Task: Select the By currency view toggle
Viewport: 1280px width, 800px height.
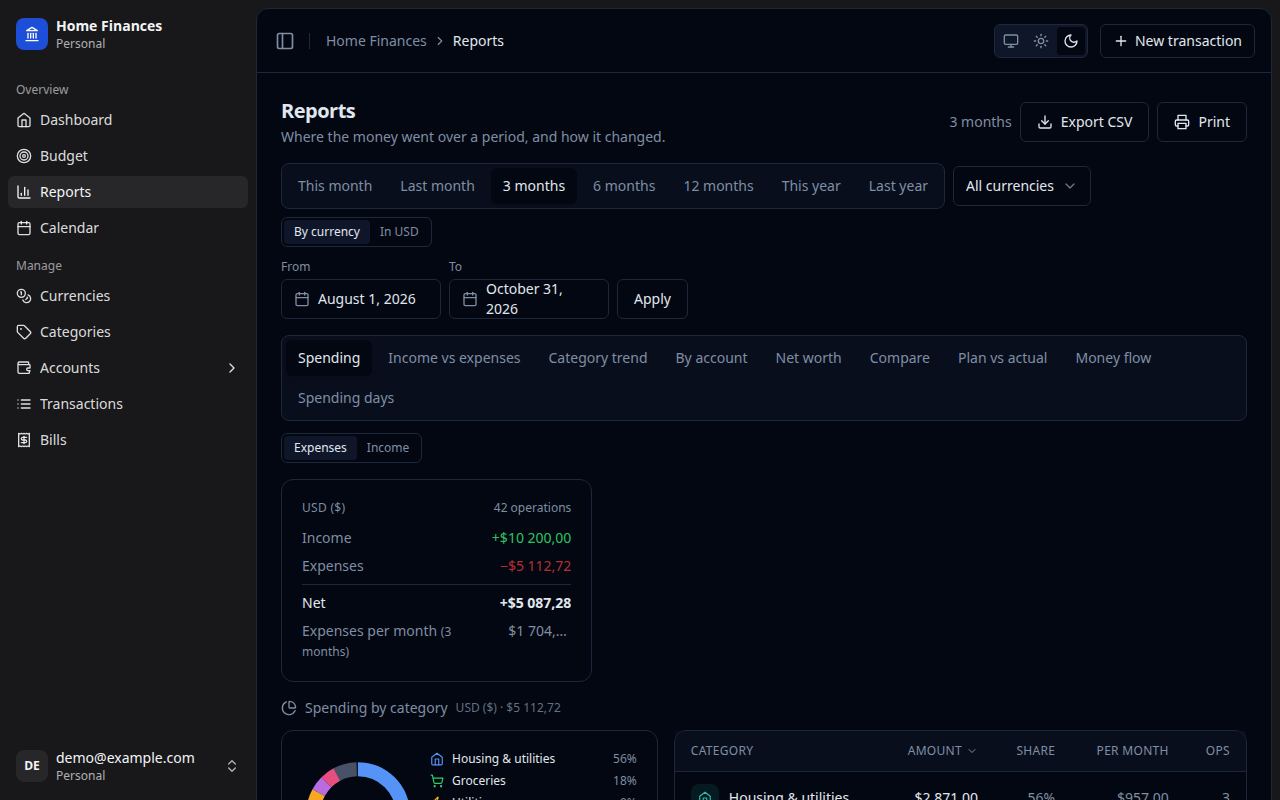Action: [x=327, y=232]
